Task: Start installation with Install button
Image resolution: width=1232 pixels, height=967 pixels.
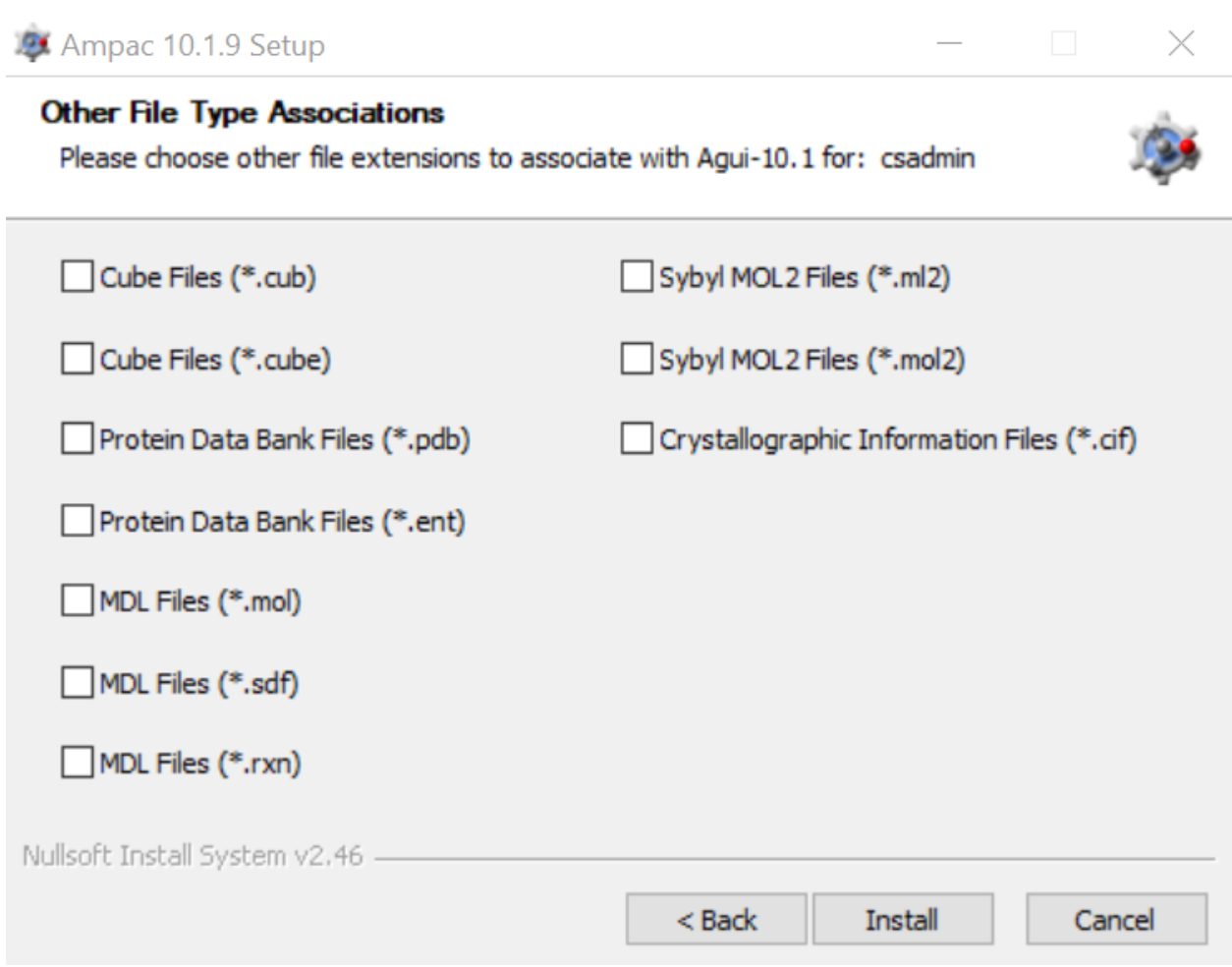Action: pyautogui.click(x=902, y=920)
